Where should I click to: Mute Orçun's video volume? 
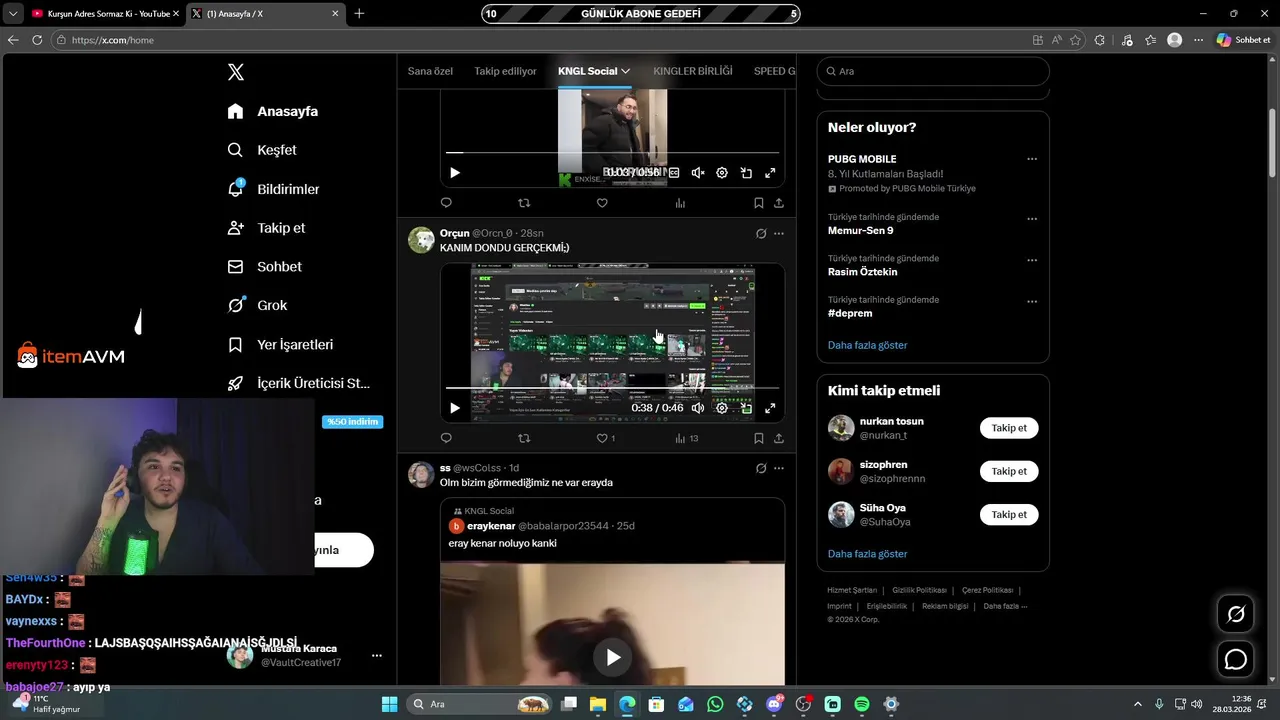pyautogui.click(x=698, y=408)
